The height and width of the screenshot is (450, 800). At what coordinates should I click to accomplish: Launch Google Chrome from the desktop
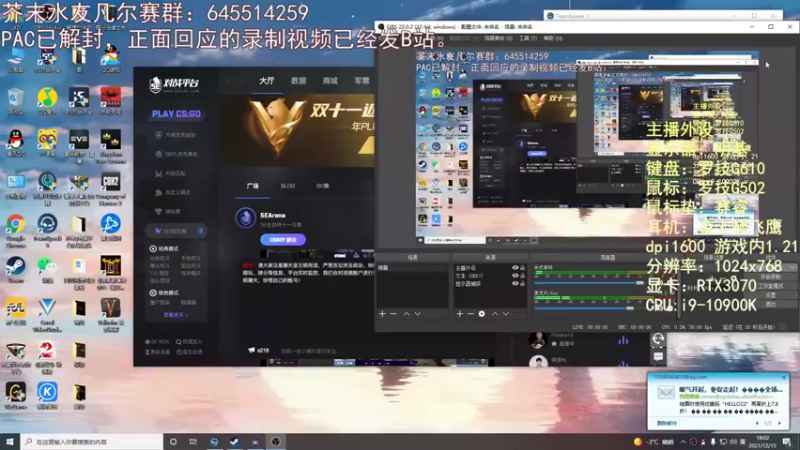(x=15, y=229)
